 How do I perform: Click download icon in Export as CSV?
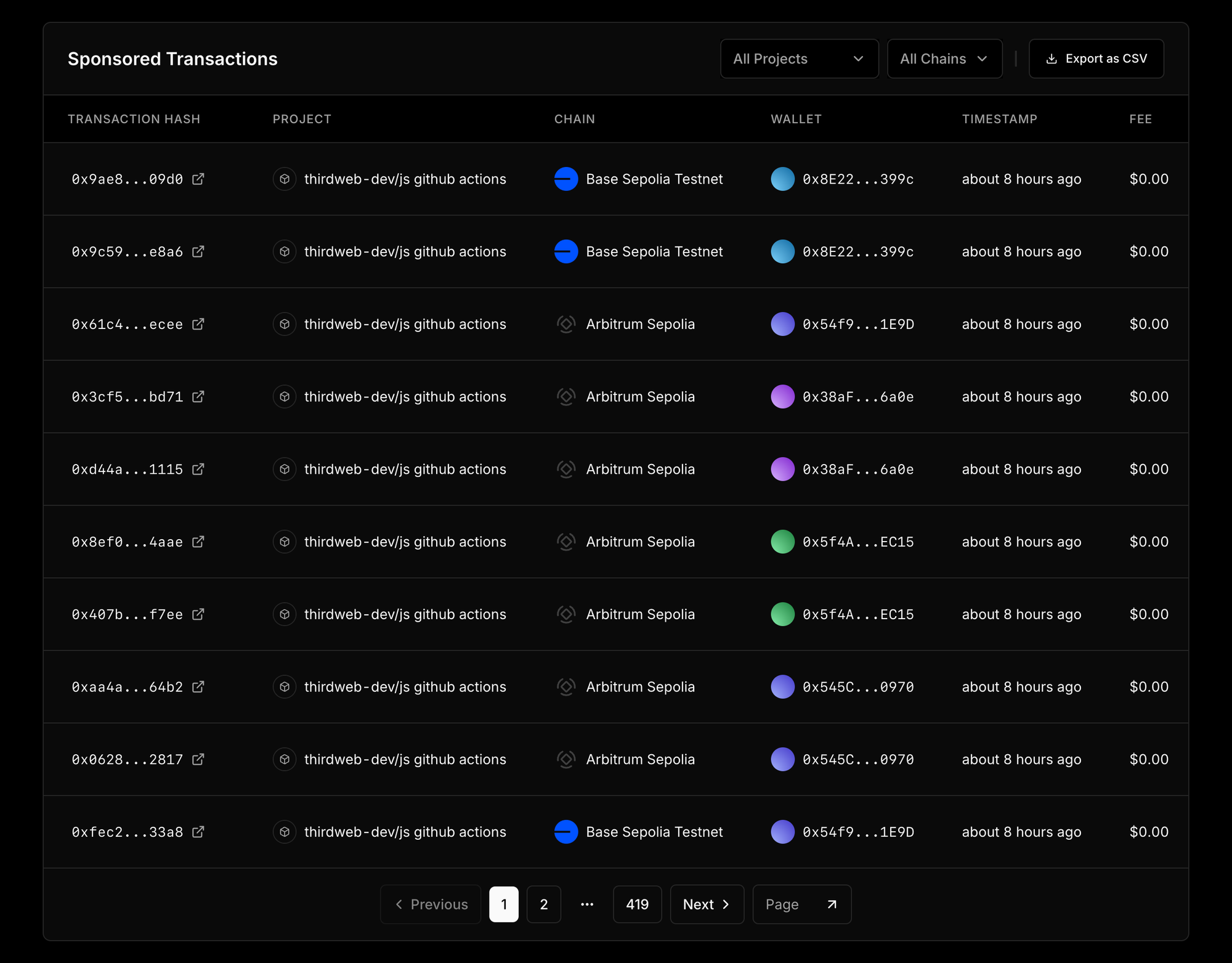(1052, 59)
